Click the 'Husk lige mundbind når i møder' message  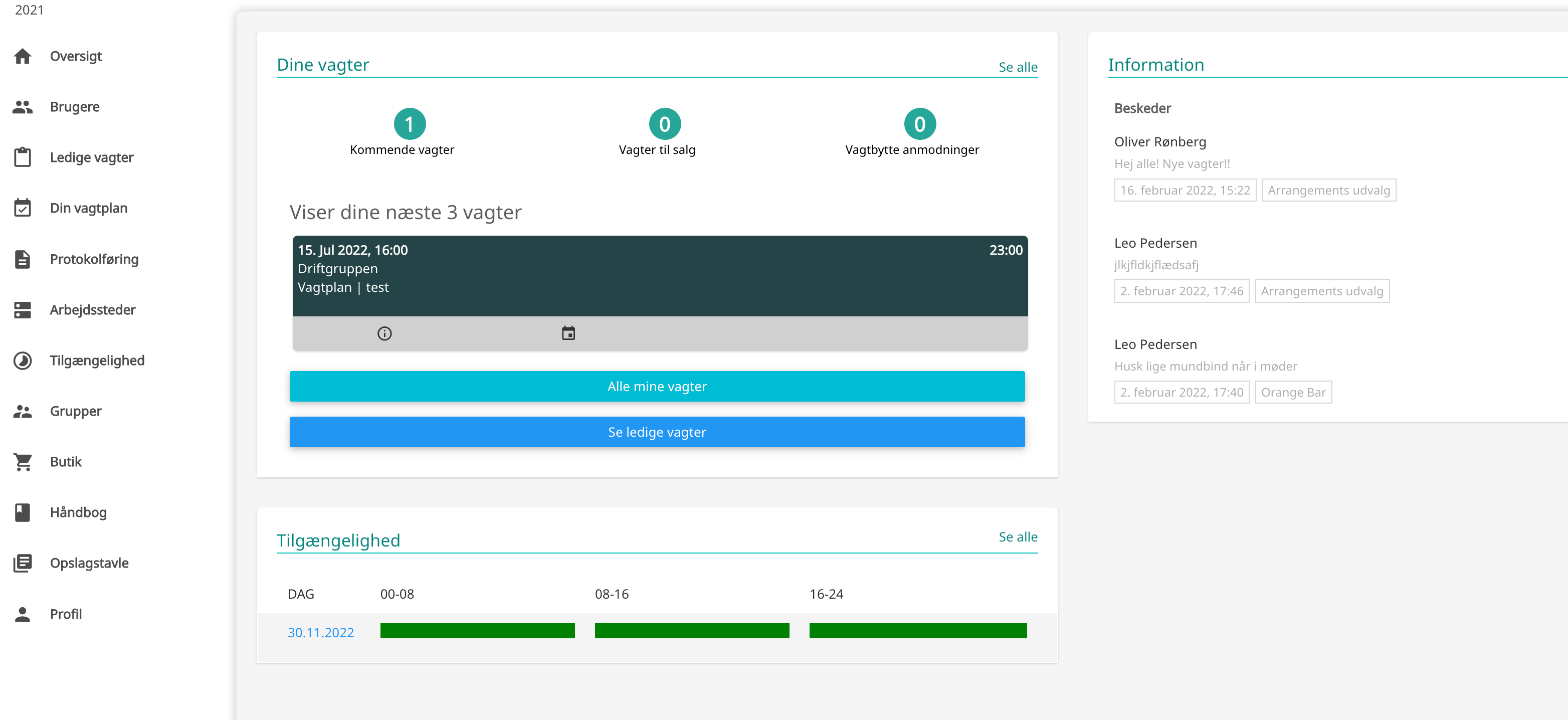tap(1205, 367)
